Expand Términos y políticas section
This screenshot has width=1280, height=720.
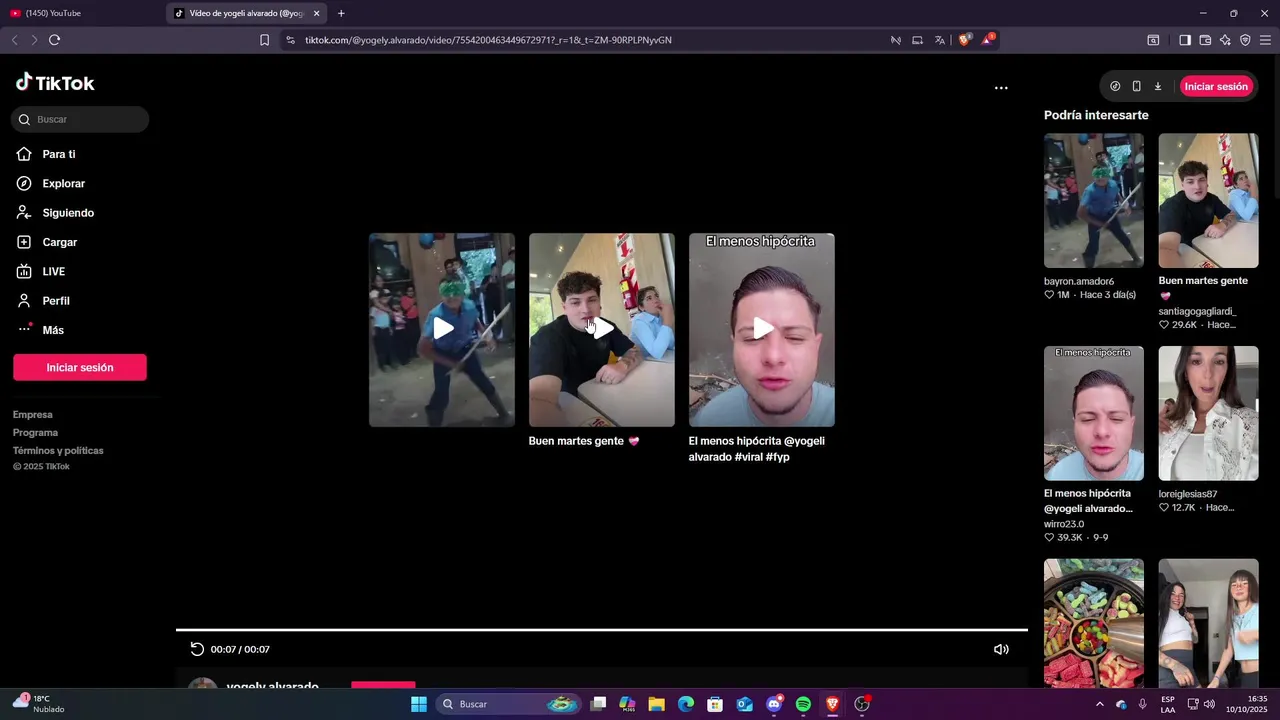[58, 451]
